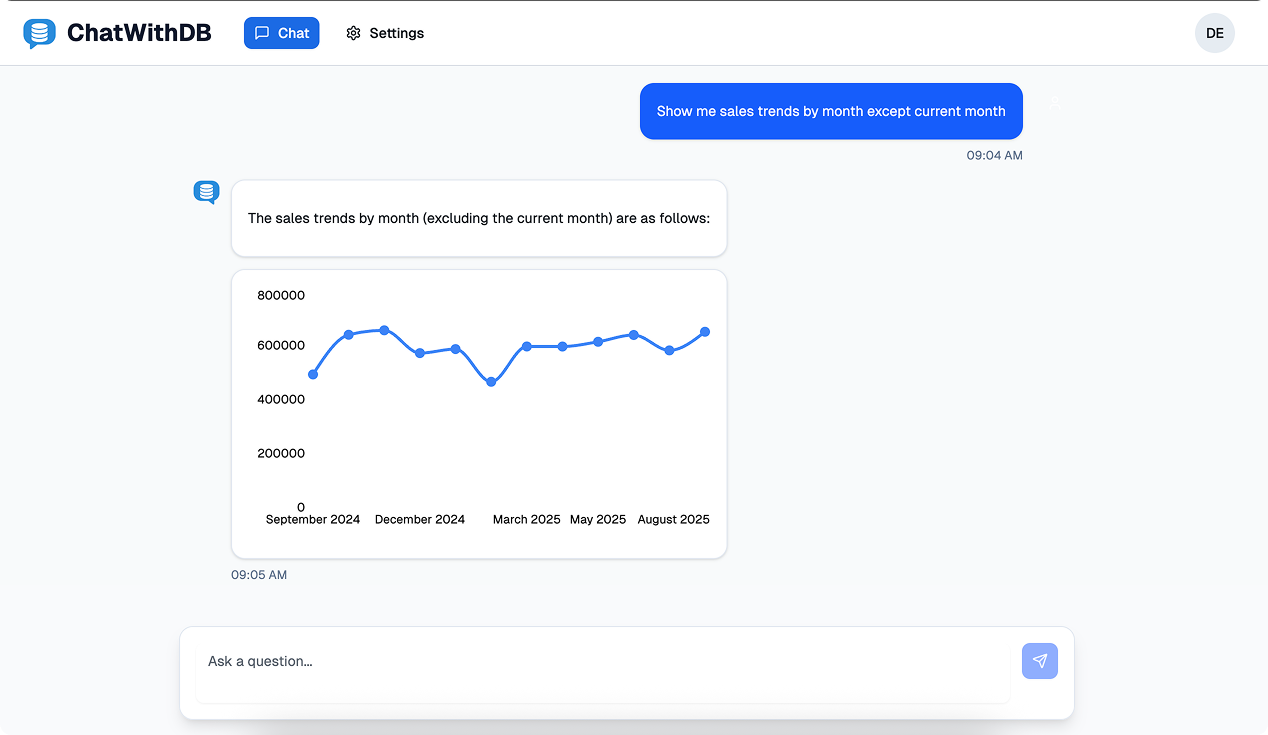
Task: Focus the "Ask a question..." input field
Action: (x=602, y=661)
